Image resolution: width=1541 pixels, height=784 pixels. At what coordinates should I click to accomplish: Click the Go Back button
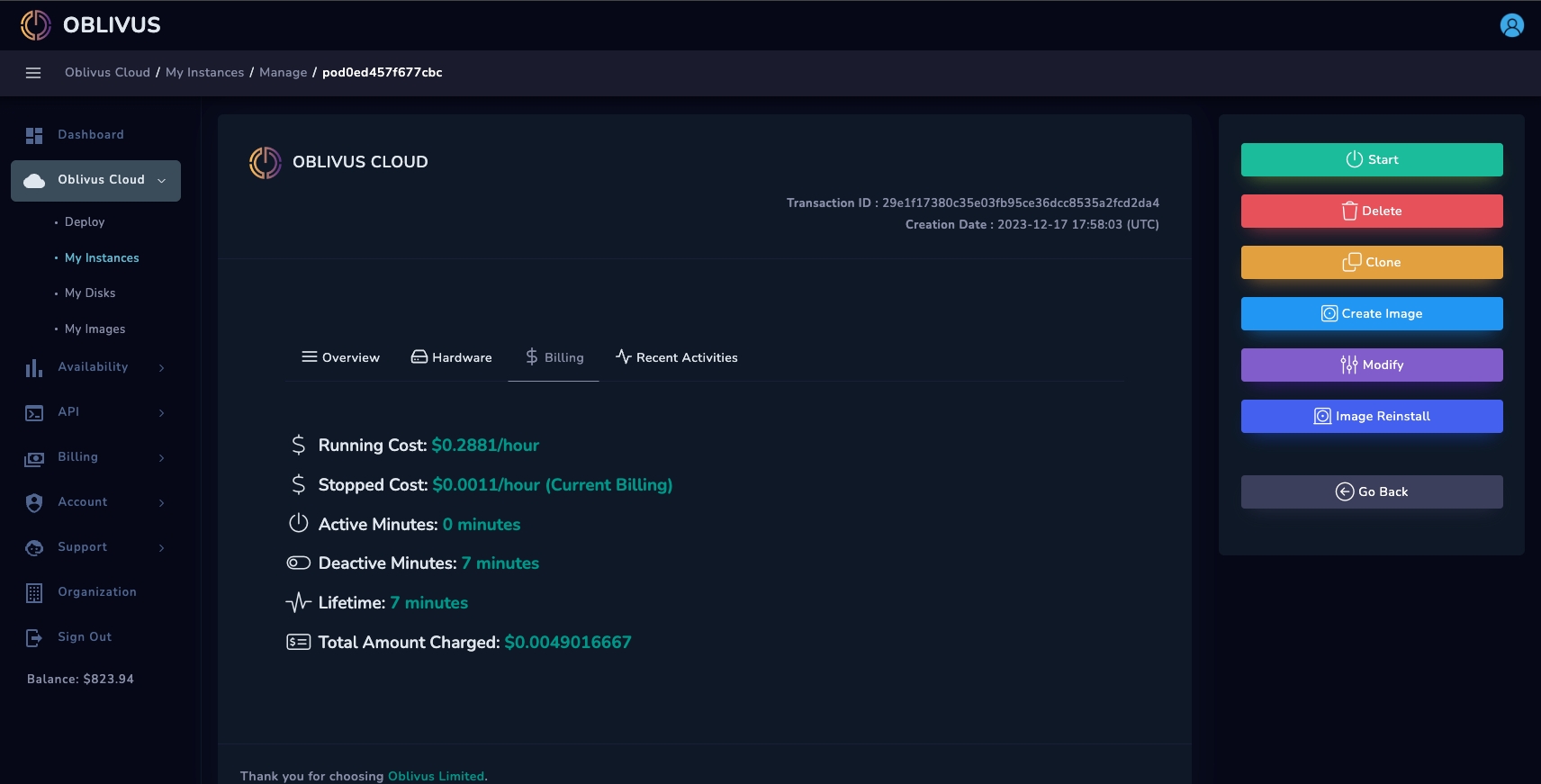point(1372,491)
